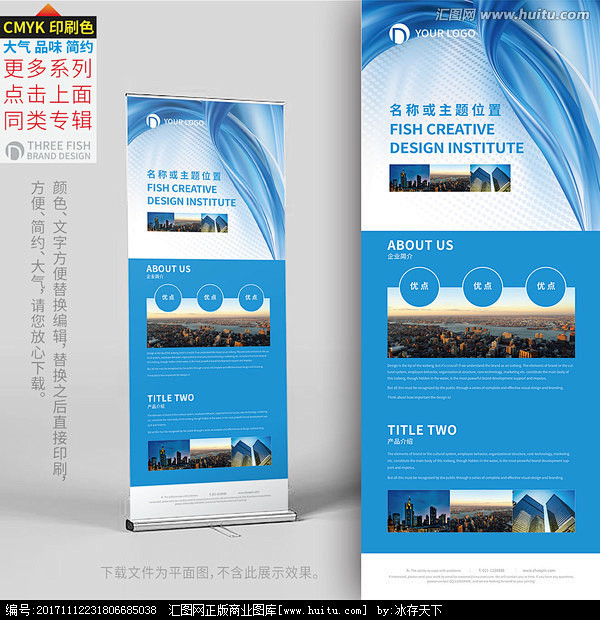Click the red 更多系列 text
This screenshot has height=620, width=600.
[x=48, y=69]
